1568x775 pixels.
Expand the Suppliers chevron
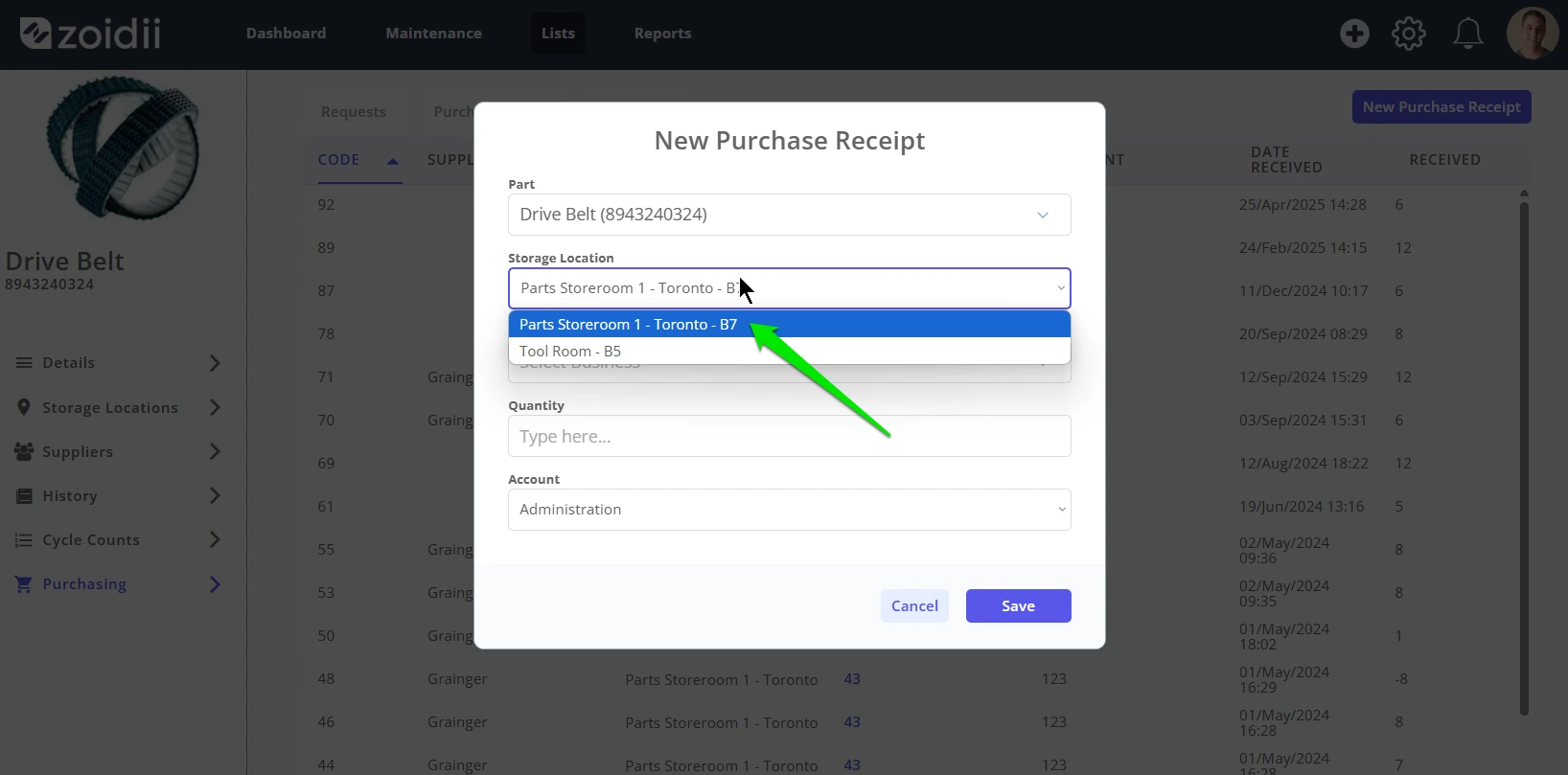(x=215, y=451)
